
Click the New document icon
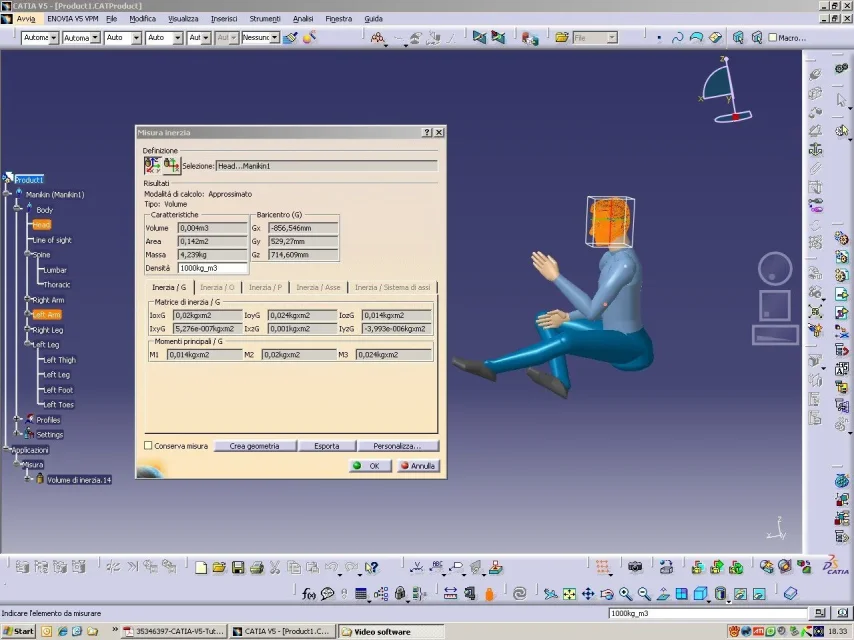(201, 568)
